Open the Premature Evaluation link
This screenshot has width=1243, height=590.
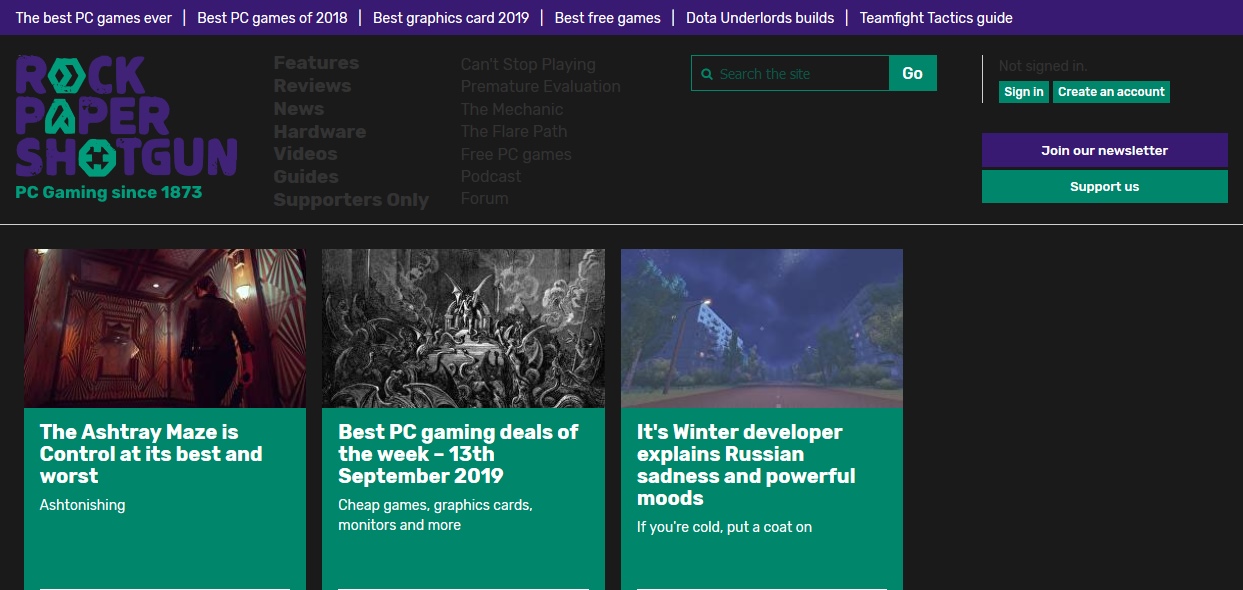click(x=540, y=87)
